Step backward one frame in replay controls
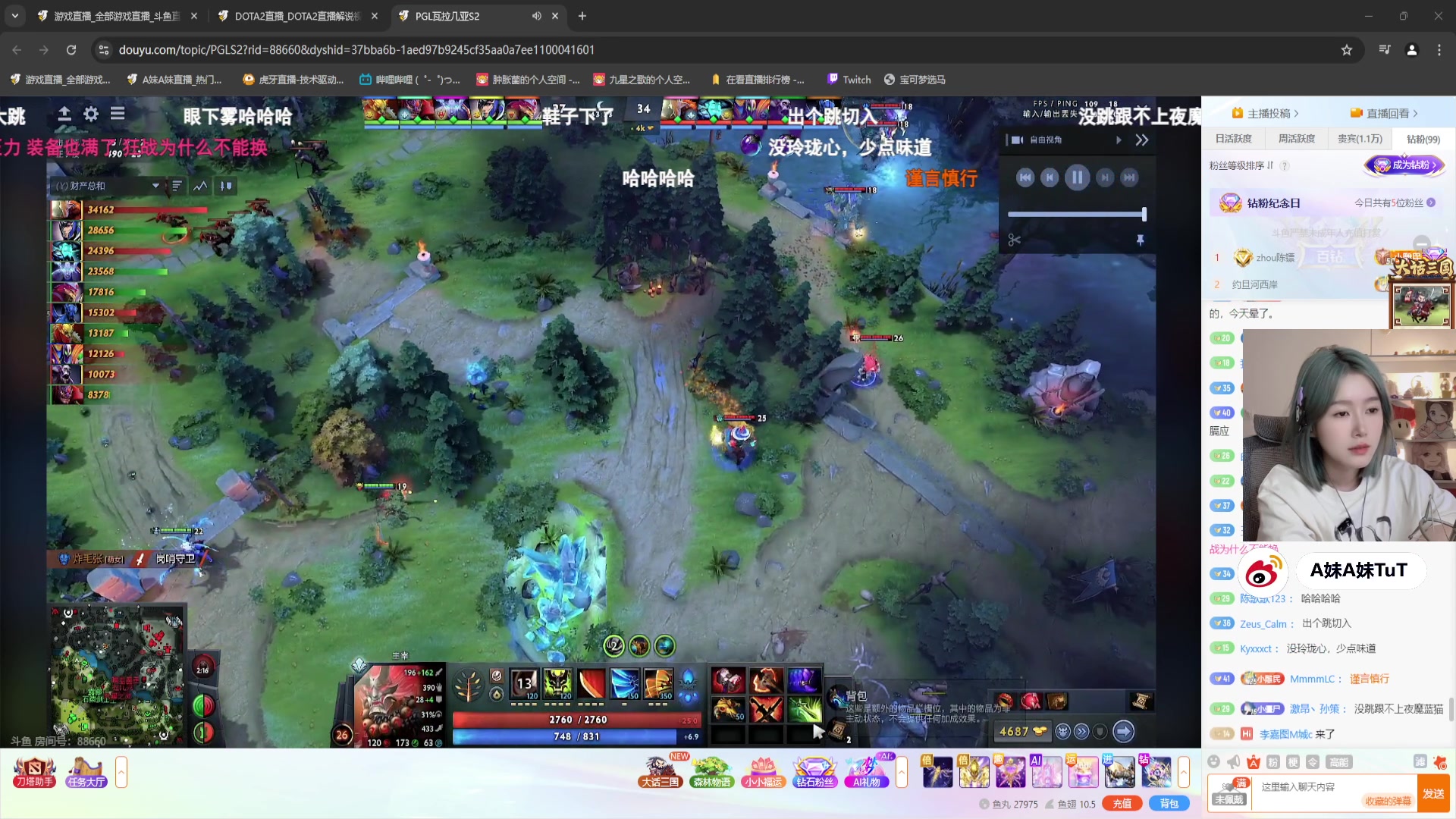Screen dimensions: 1456x819 1050,177
